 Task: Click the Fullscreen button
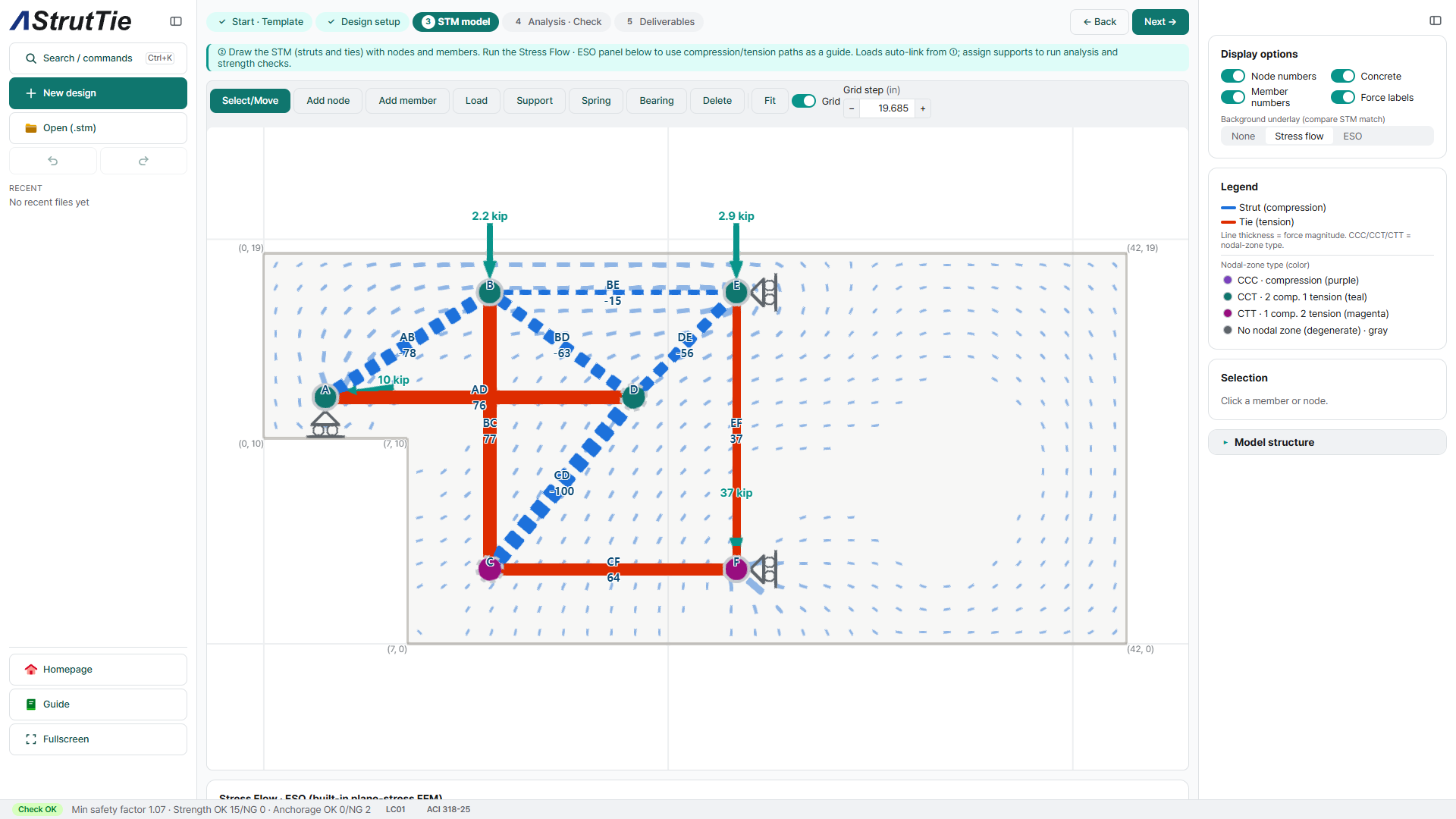(x=98, y=739)
